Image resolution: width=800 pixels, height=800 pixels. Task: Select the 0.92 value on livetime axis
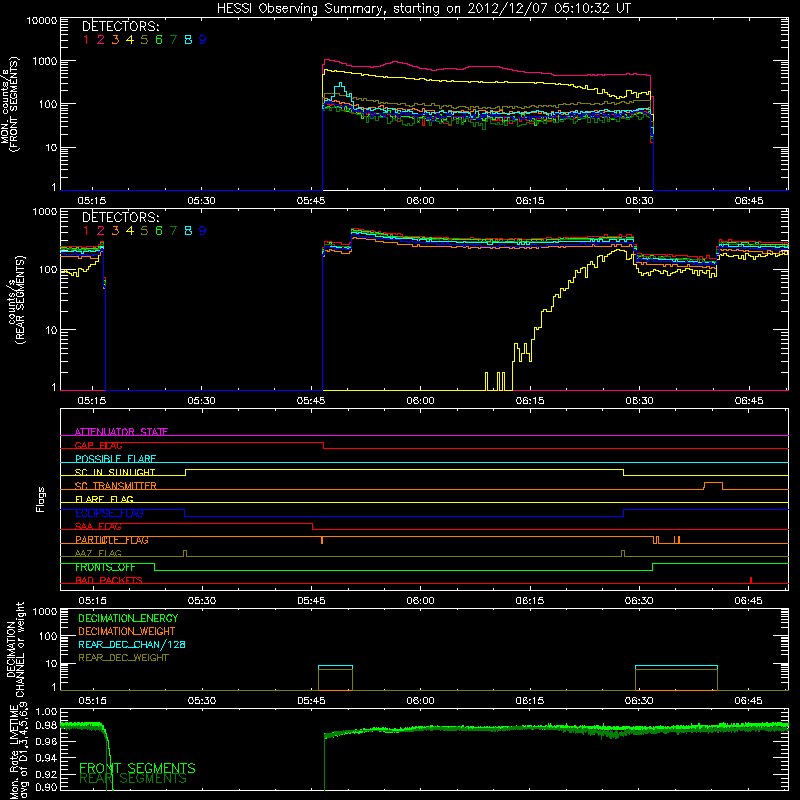[x=47, y=774]
